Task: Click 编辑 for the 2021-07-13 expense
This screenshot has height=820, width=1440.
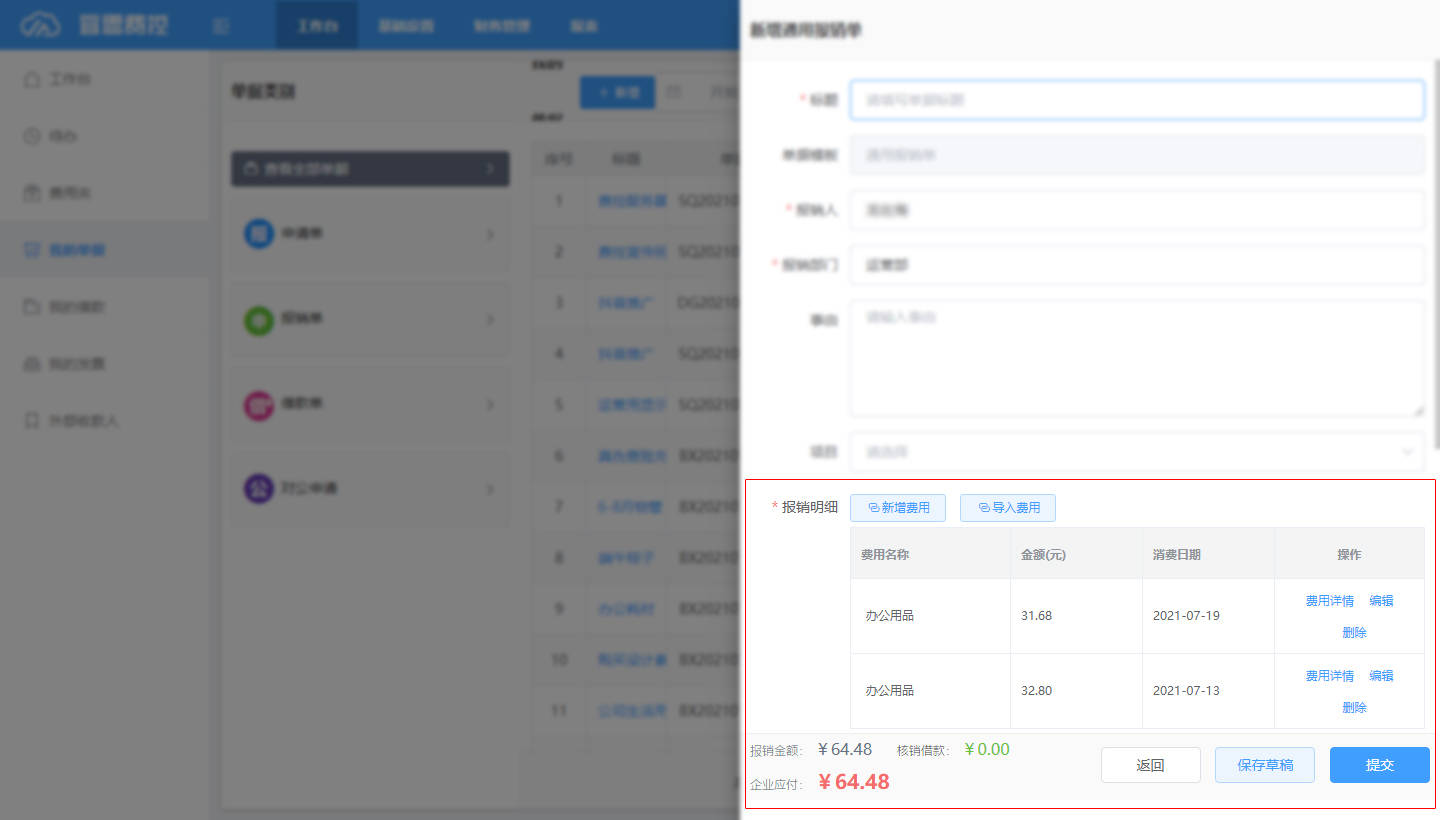Action: click(x=1381, y=676)
